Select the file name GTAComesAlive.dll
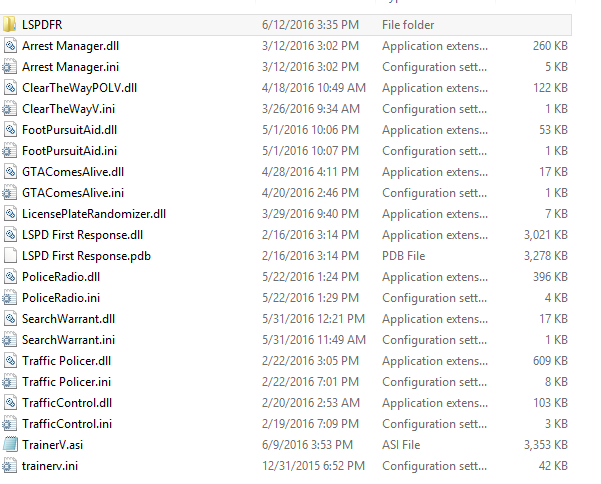This screenshot has height=484, width=601. click(73, 172)
